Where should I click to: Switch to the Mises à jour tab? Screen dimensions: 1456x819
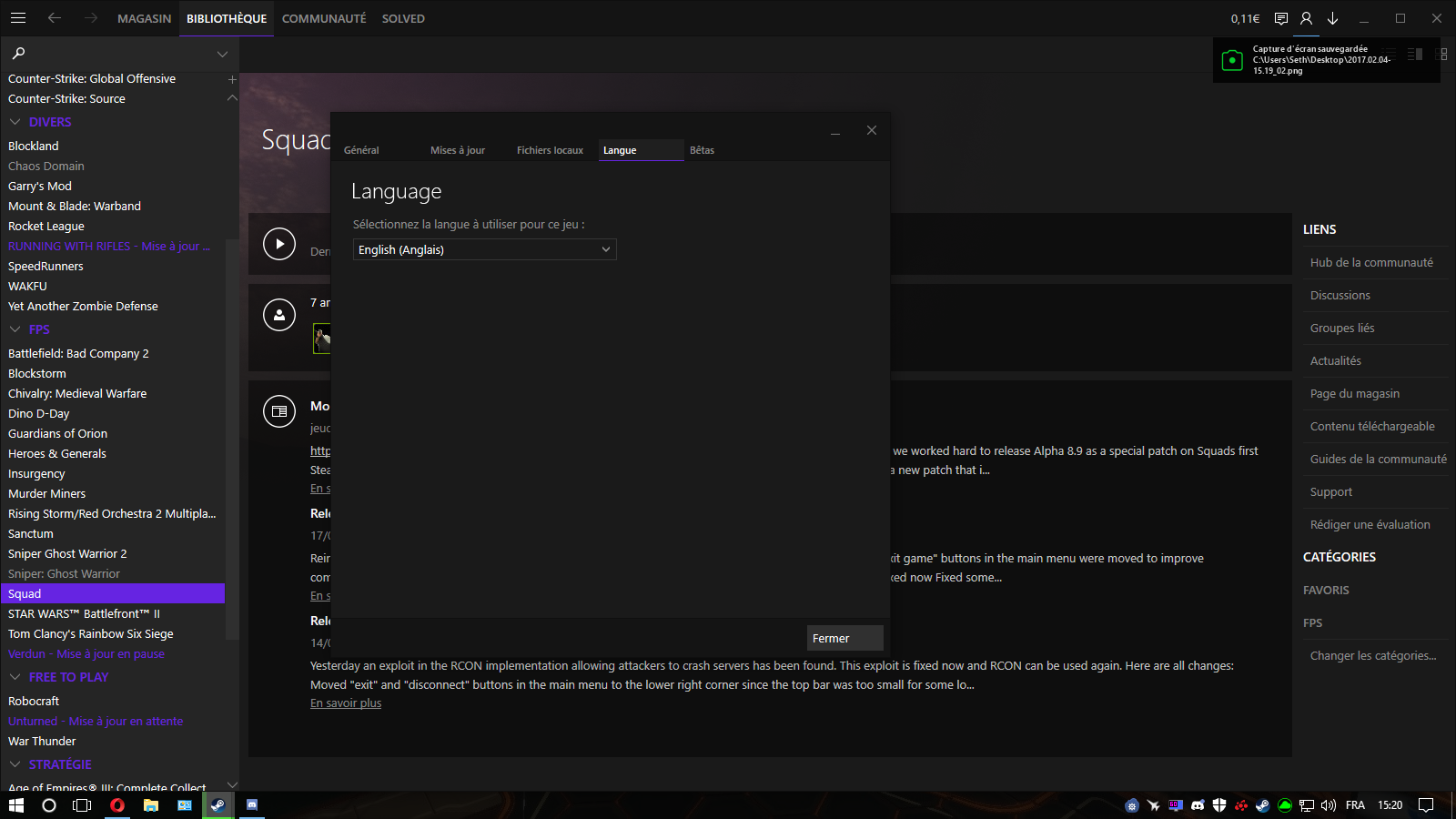coord(458,150)
